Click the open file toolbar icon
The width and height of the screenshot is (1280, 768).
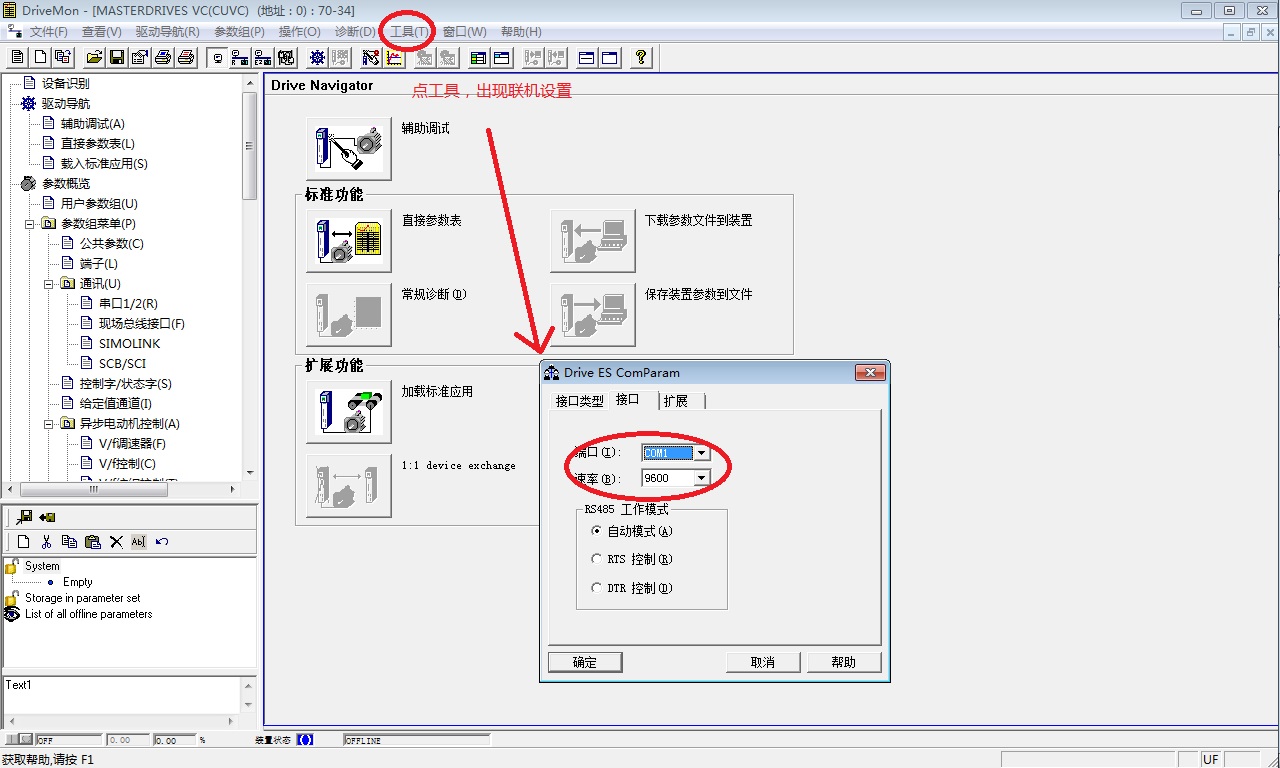[x=94, y=58]
